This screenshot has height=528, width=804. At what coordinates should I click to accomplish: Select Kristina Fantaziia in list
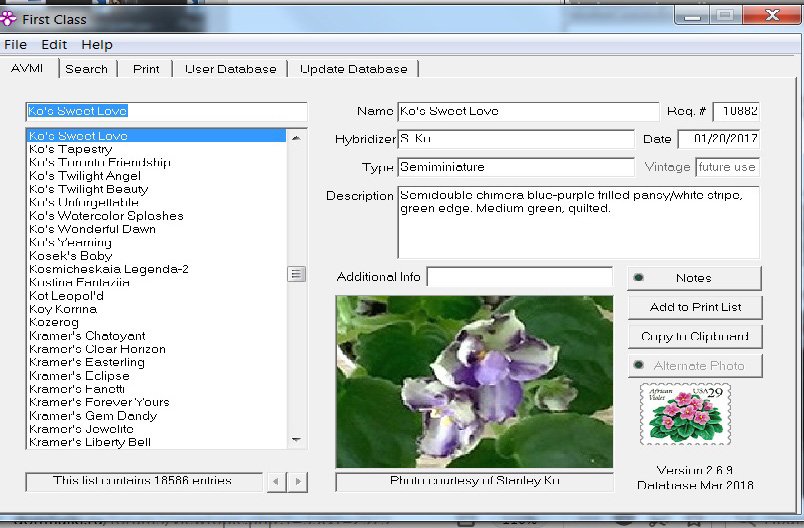pyautogui.click(x=156, y=282)
